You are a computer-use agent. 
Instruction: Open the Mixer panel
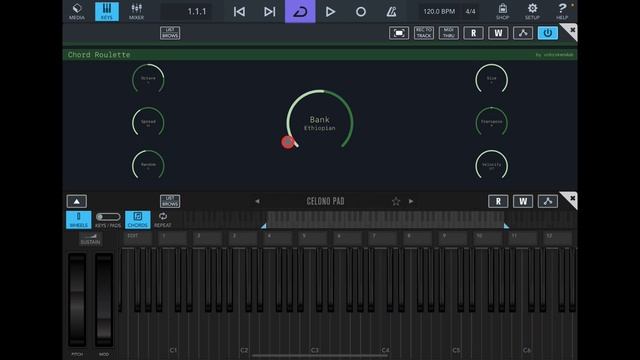click(136, 11)
